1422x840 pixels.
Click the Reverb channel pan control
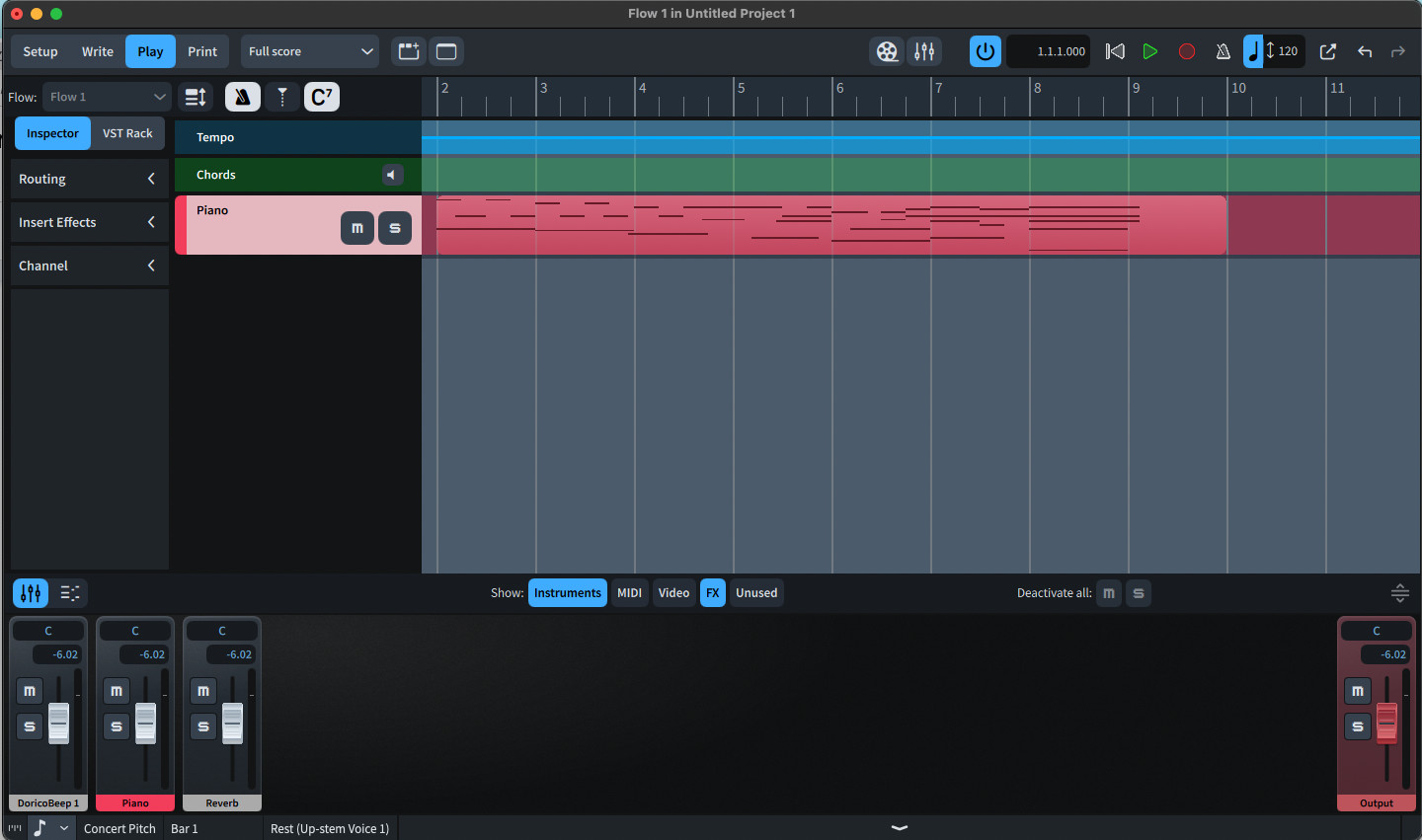click(x=222, y=631)
